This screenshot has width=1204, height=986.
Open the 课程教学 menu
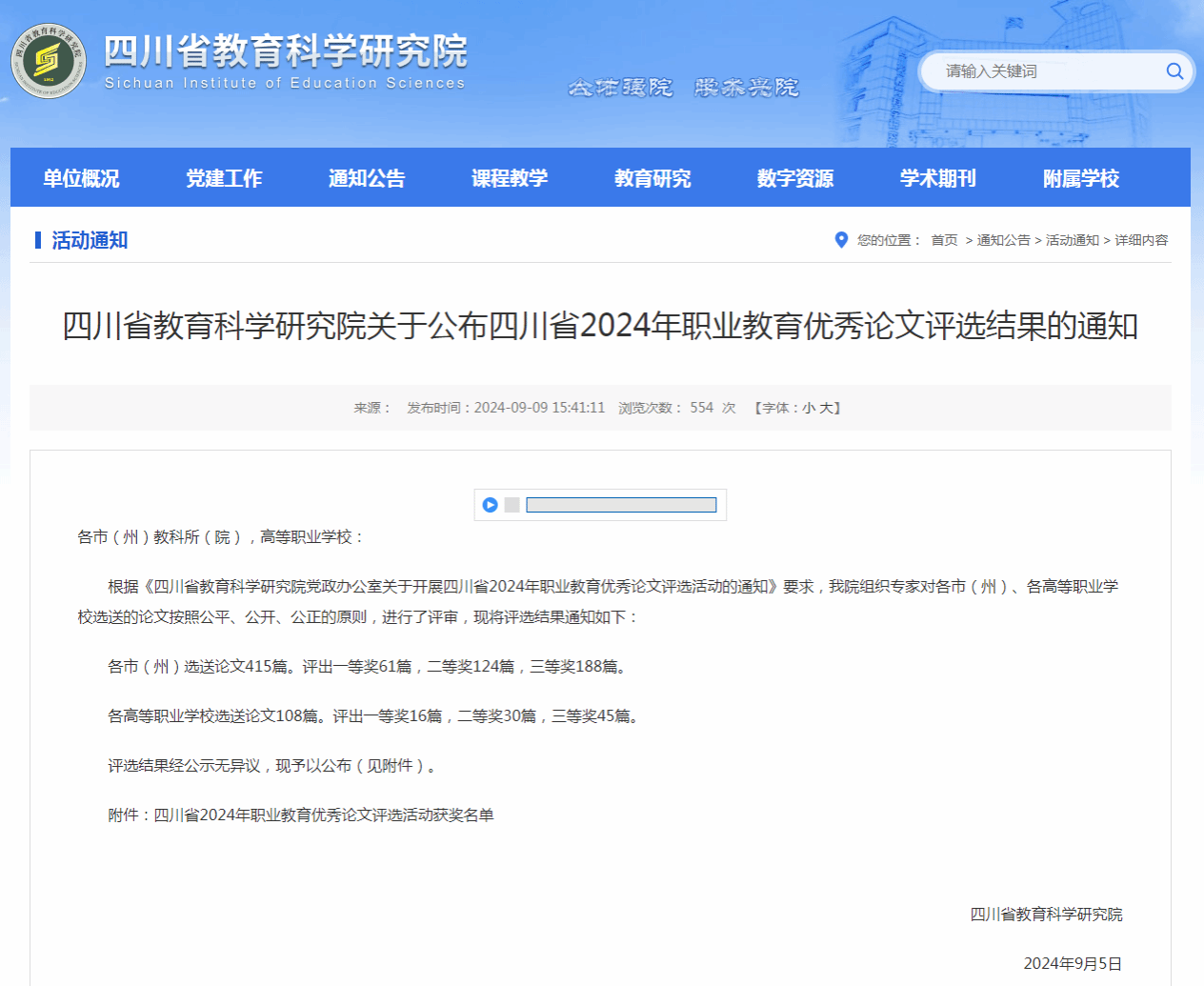point(510,178)
